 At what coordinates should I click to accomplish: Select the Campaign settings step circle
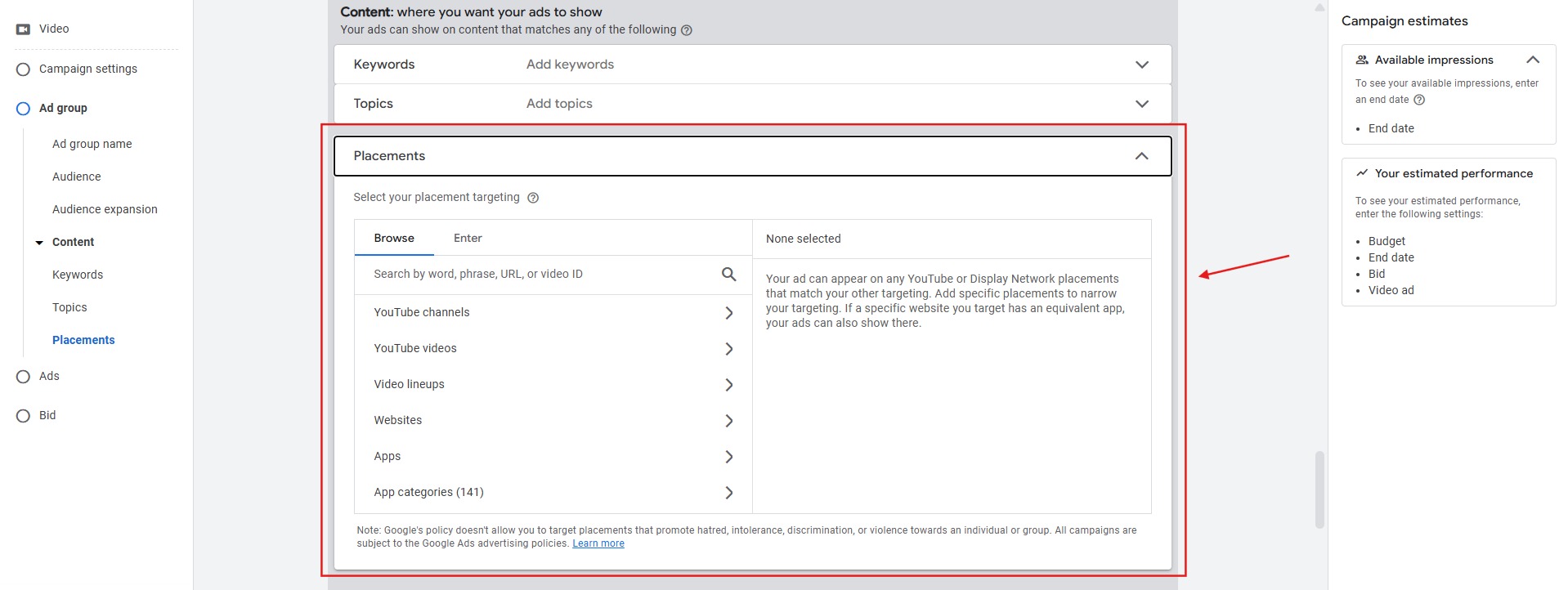coord(23,69)
